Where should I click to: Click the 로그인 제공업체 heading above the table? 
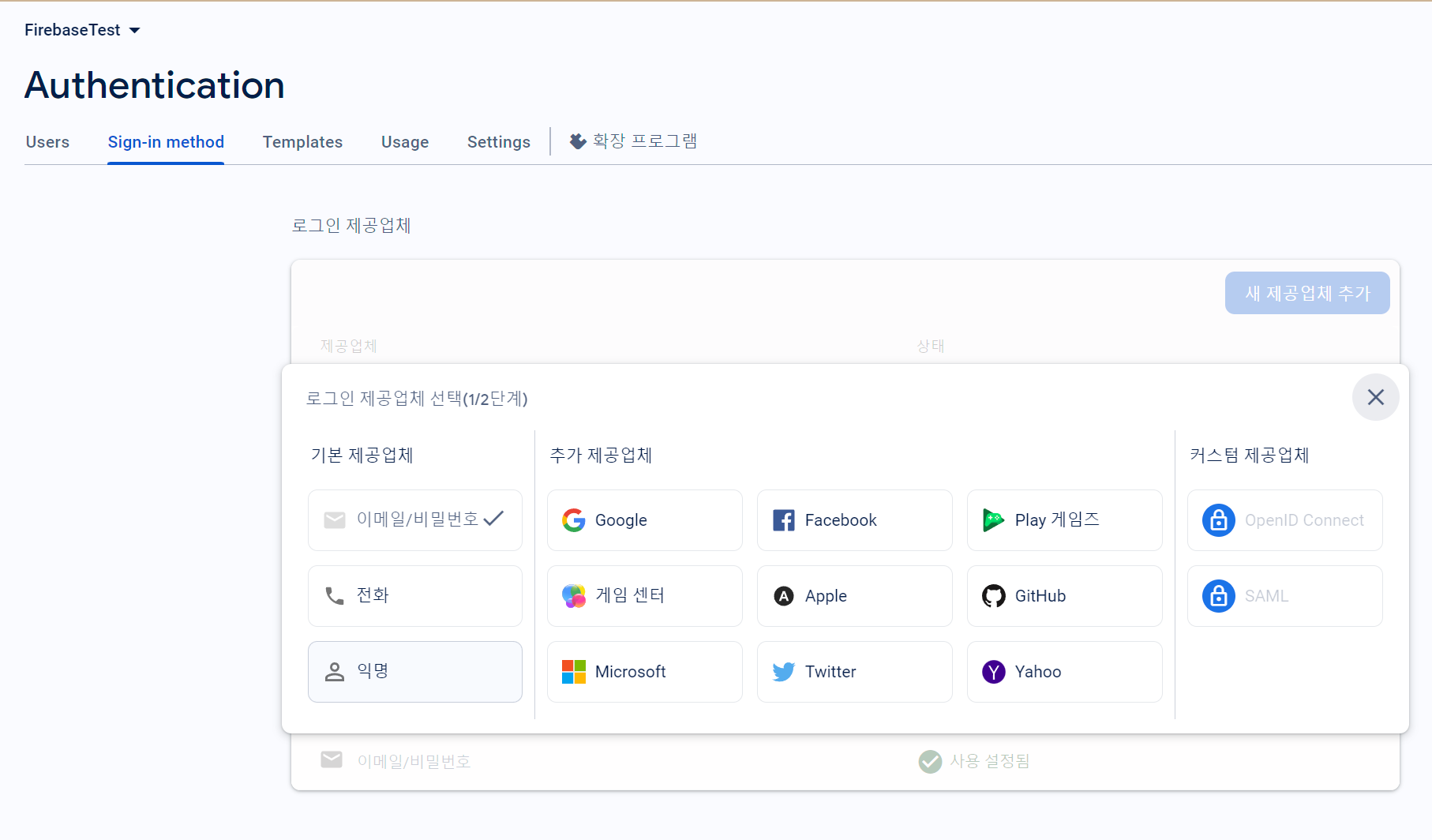click(x=351, y=226)
